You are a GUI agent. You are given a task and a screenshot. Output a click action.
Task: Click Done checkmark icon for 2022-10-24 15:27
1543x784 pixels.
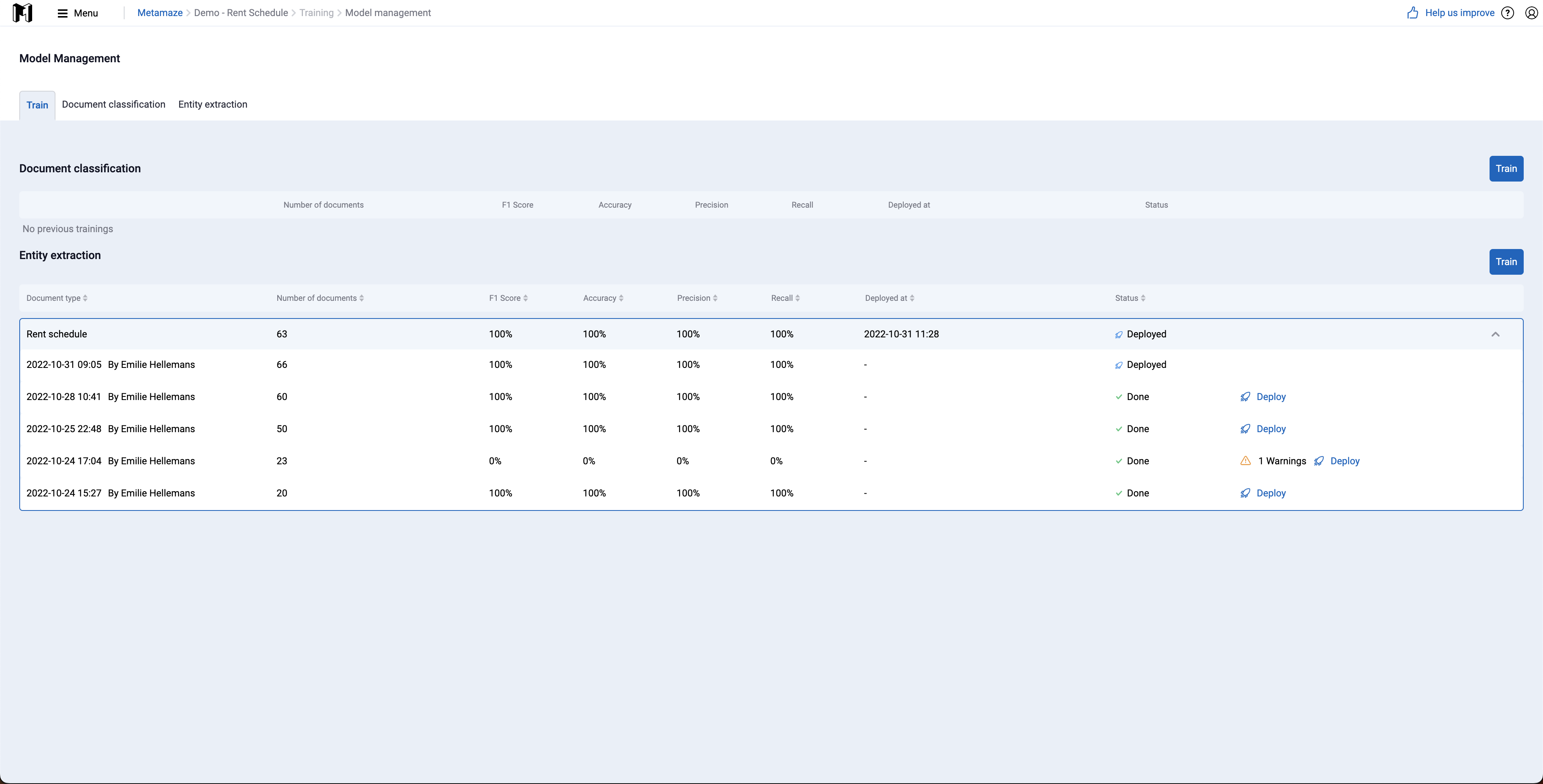click(1118, 493)
